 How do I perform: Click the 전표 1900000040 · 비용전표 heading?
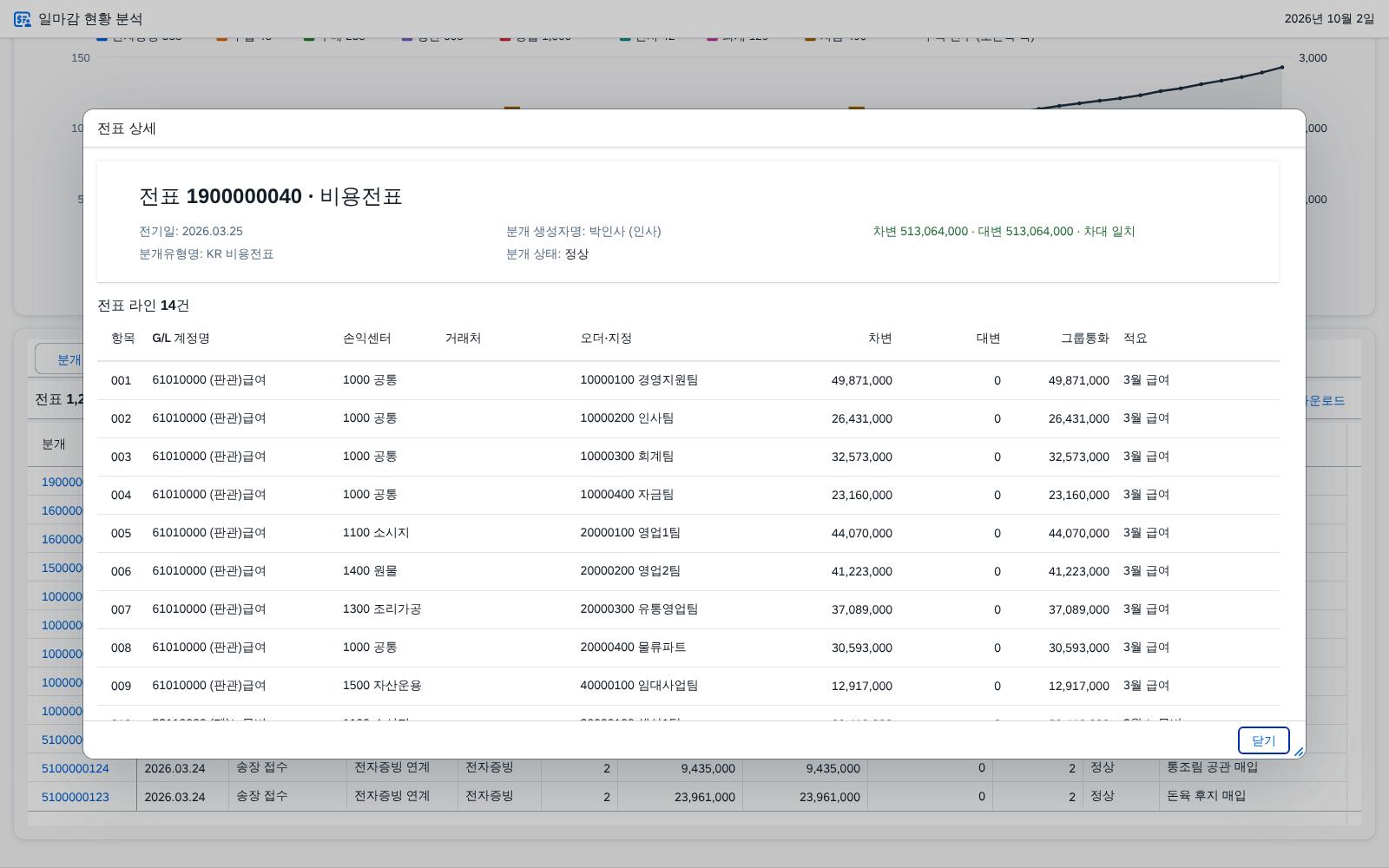[x=271, y=196]
